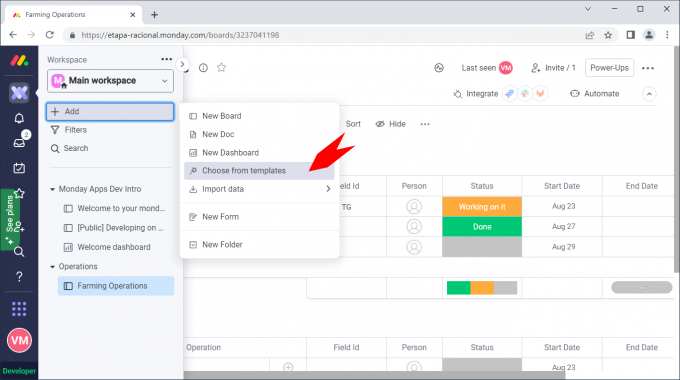680x380 pixels.
Task: Reload the page with browser refresh
Action: [x=50, y=35]
